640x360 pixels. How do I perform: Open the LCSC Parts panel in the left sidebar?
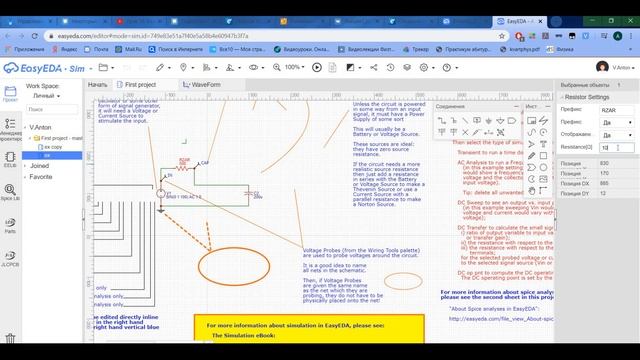point(10,225)
